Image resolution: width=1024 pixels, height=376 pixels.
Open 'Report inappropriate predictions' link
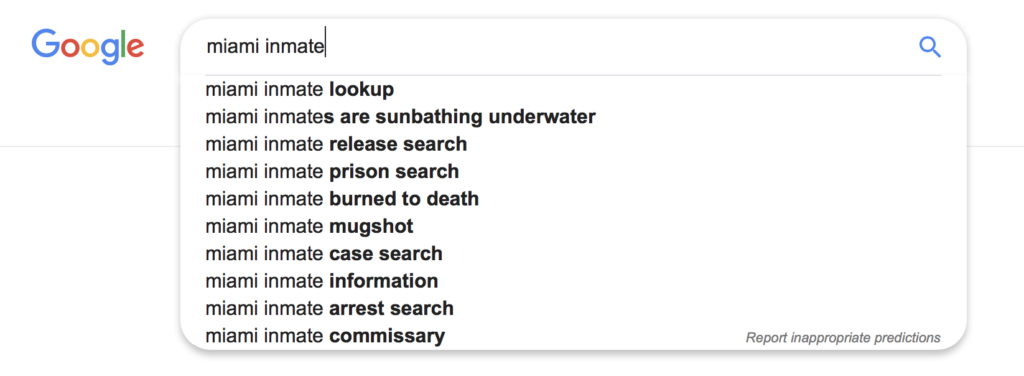pyautogui.click(x=843, y=337)
